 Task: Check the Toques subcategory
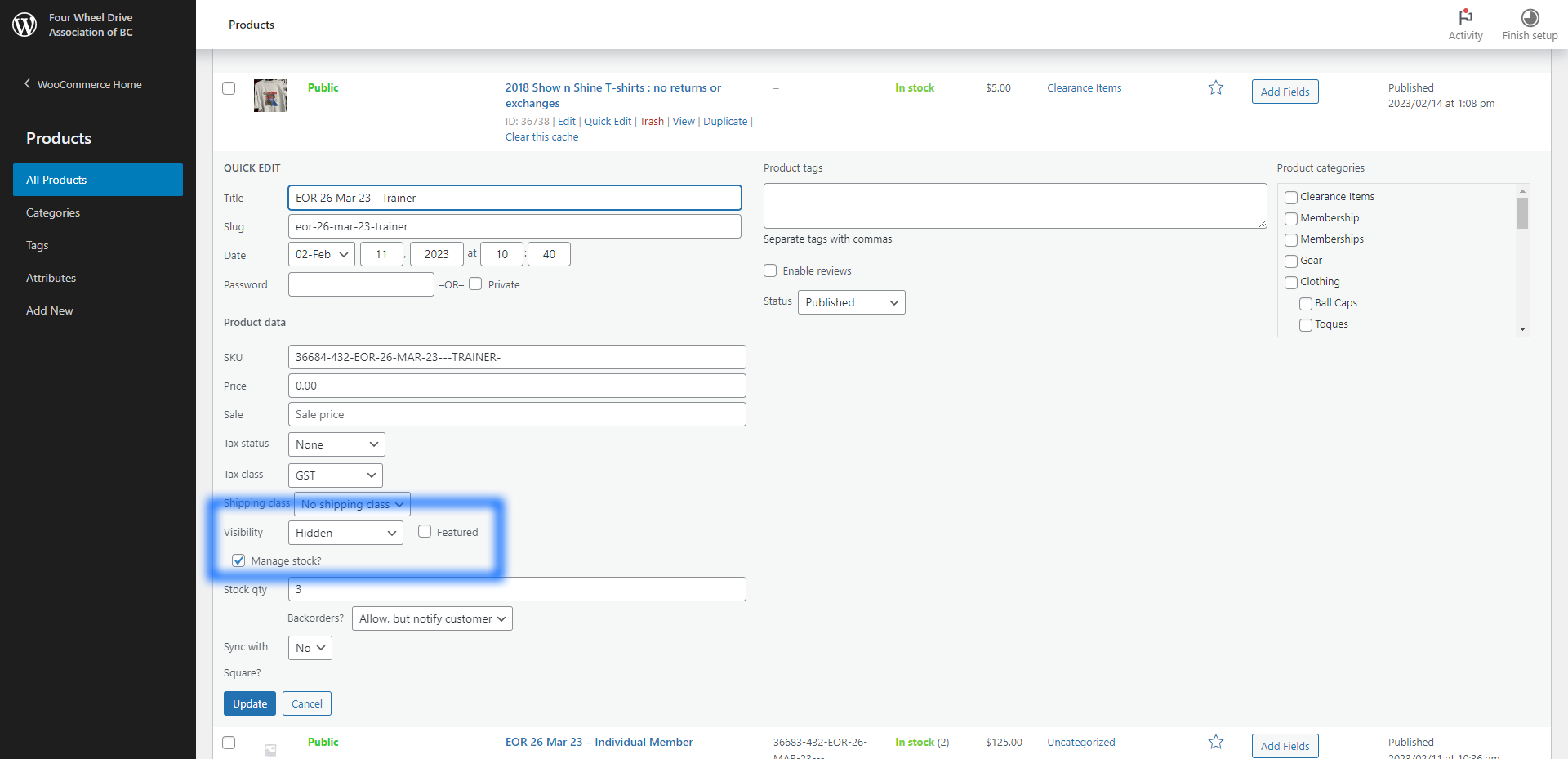tap(1306, 325)
